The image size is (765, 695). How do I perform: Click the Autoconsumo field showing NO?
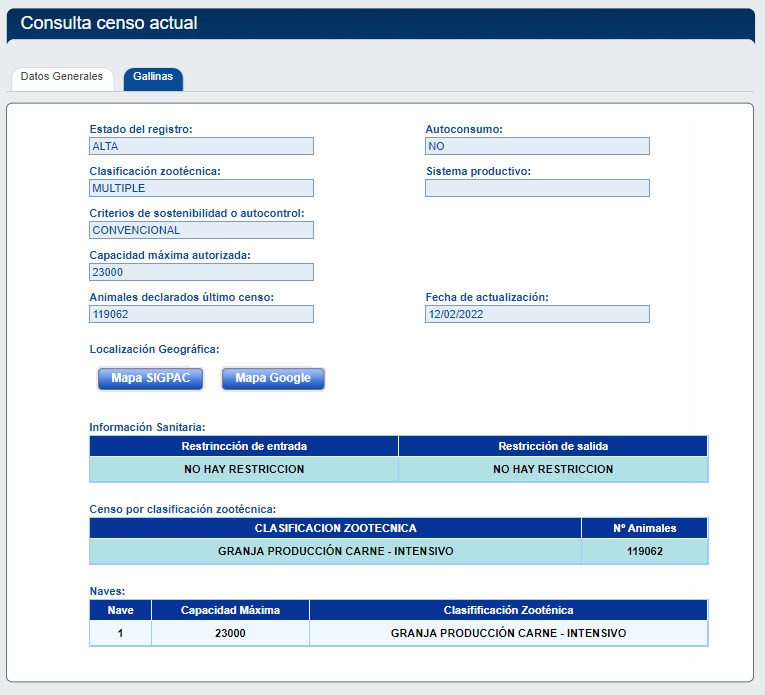tap(537, 146)
